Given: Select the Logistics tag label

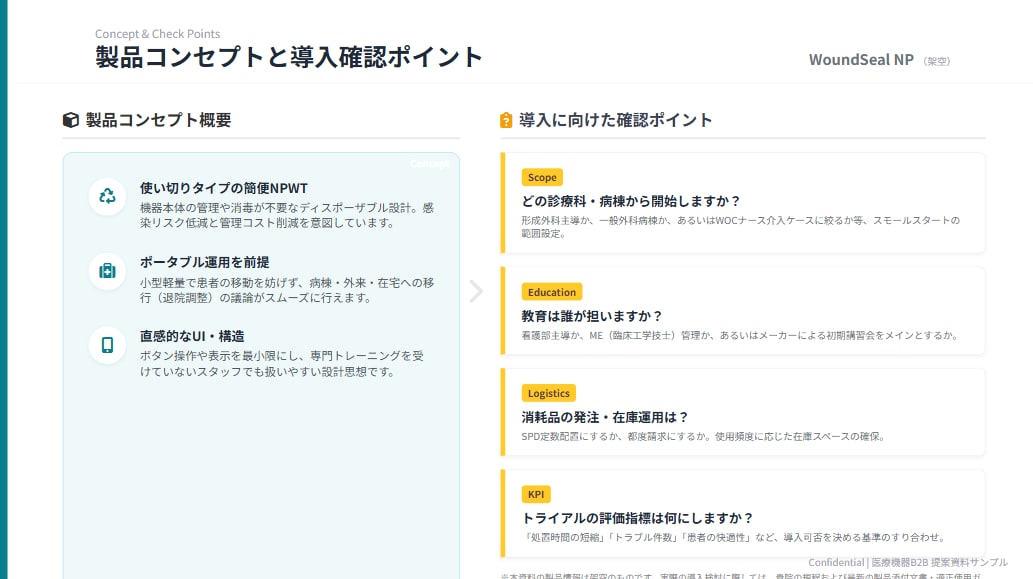Looking at the screenshot, I should click(x=549, y=393).
